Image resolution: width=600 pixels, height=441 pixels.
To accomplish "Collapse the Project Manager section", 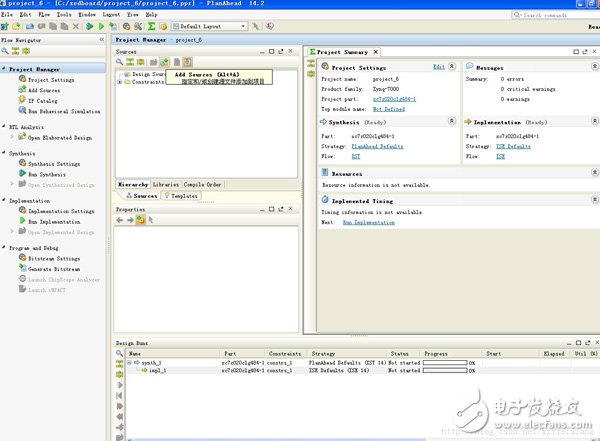I will coord(5,69).
